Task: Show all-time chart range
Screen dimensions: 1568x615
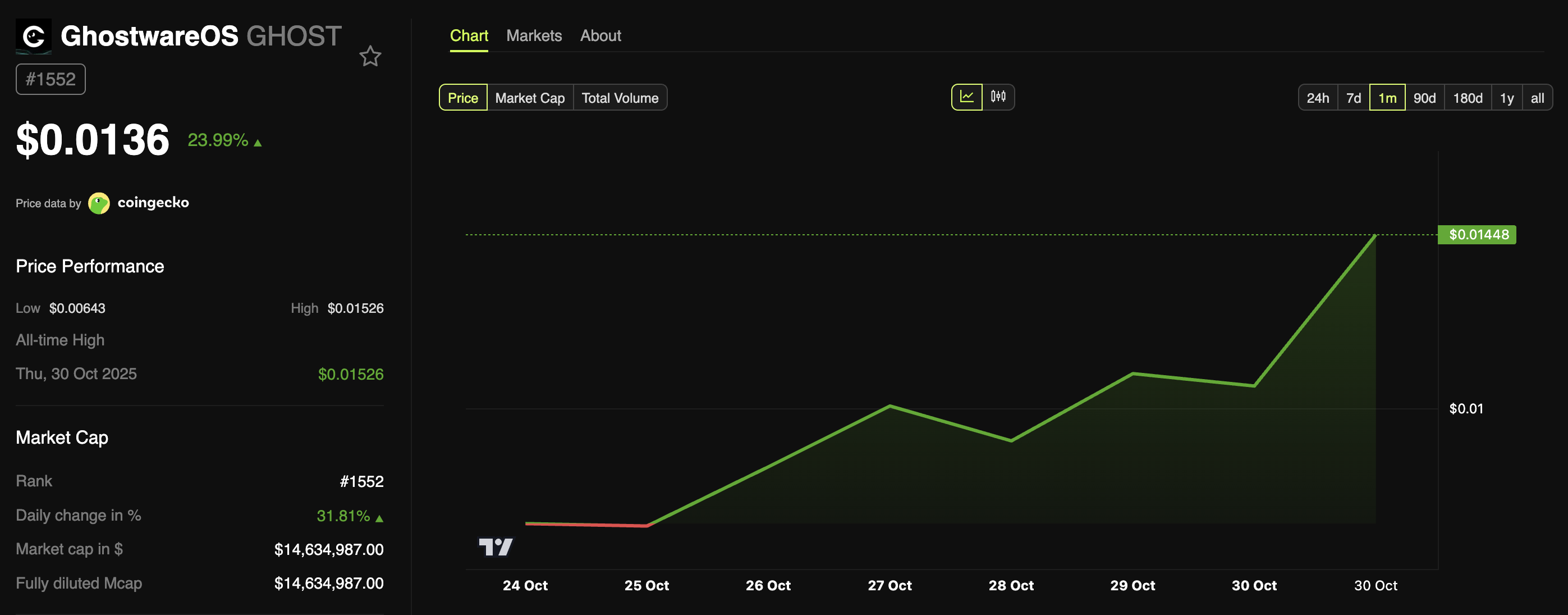Action: coord(1537,97)
